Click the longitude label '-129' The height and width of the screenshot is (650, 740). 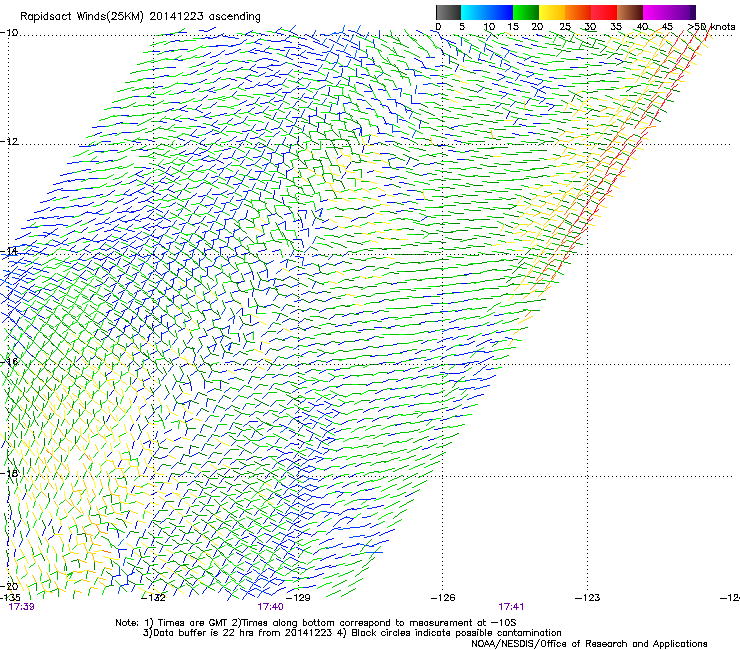tap(298, 598)
